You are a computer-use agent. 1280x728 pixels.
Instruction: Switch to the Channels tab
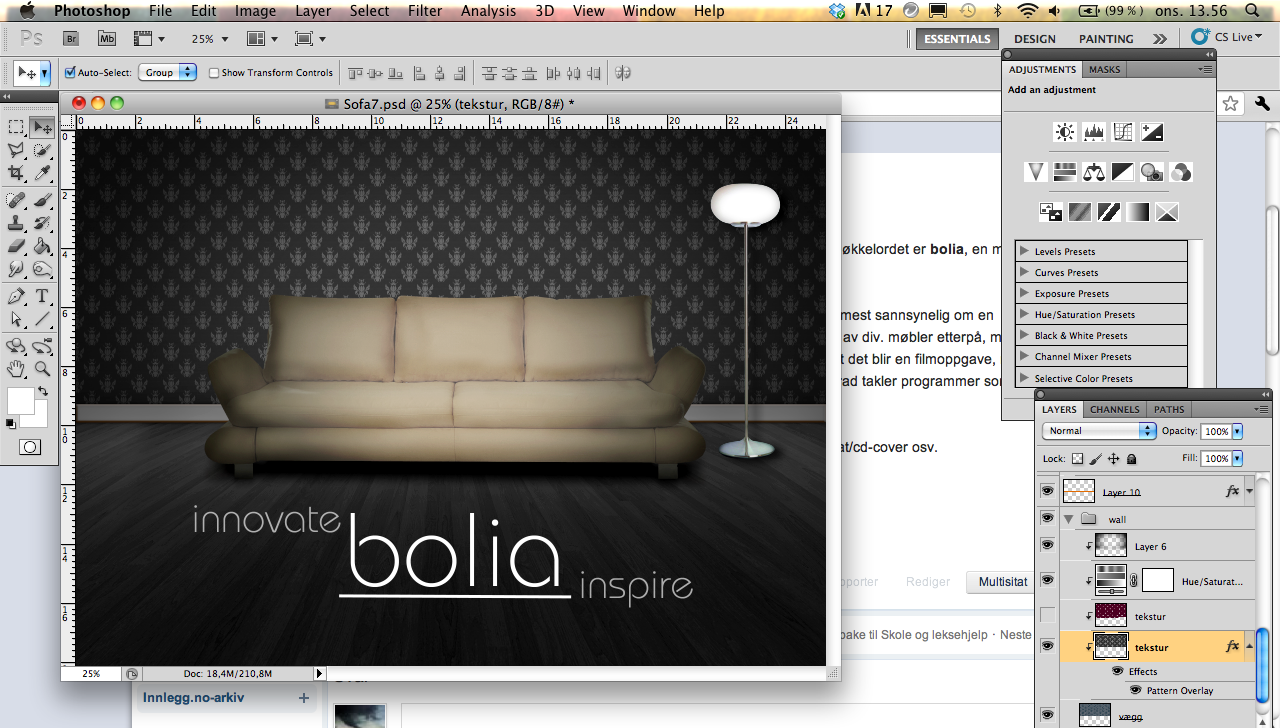pos(1114,409)
